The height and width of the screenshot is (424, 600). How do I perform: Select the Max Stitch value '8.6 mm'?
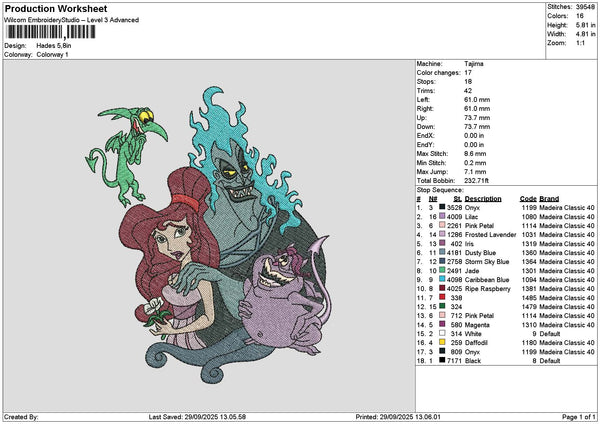[x=475, y=154]
